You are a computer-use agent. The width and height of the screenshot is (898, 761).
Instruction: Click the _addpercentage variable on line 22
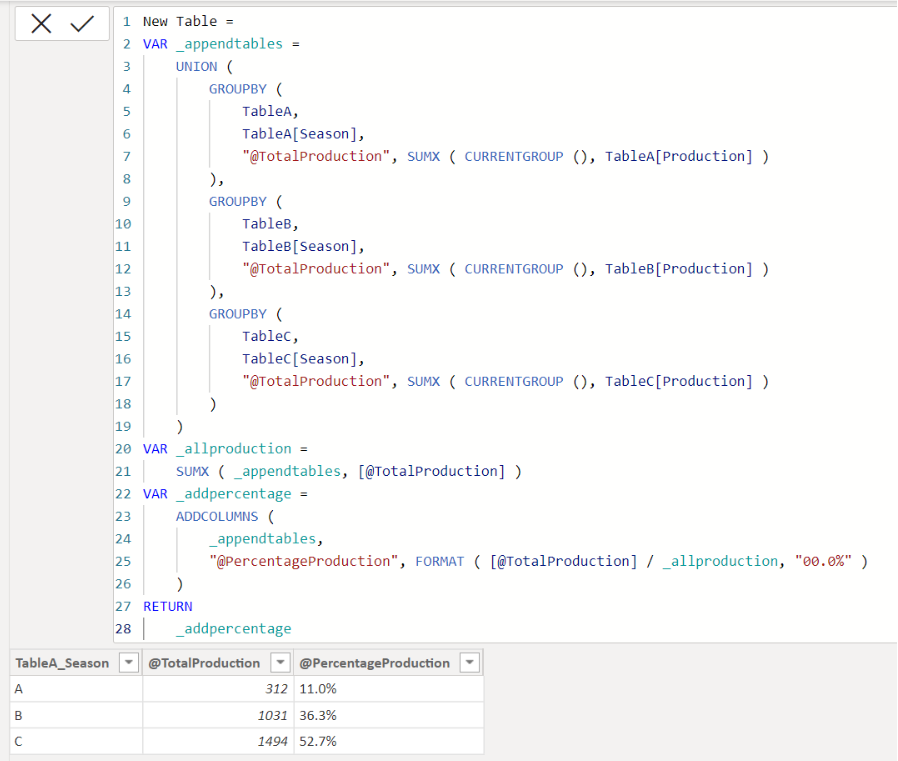(x=234, y=494)
